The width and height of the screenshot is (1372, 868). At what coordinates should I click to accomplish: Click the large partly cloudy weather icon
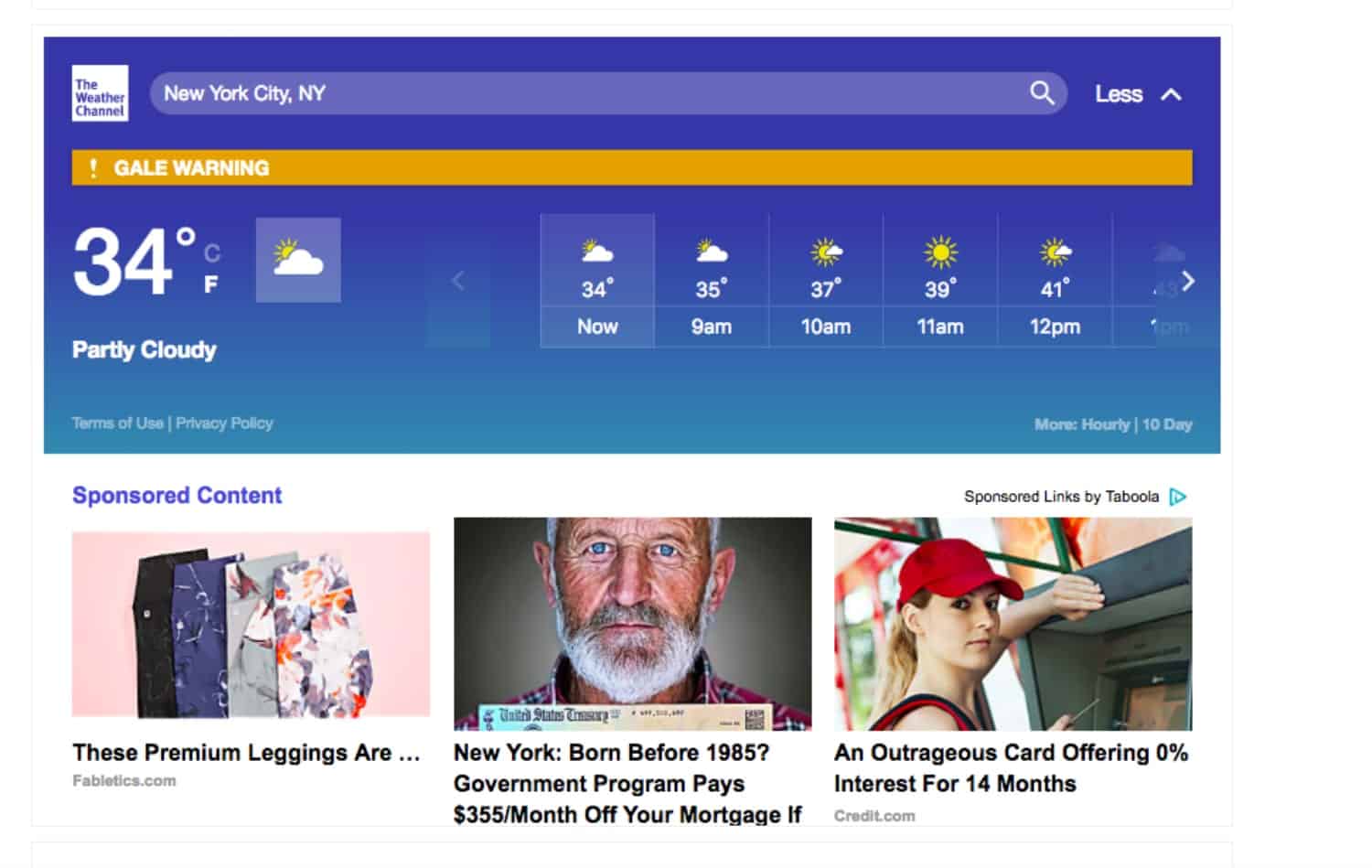pos(298,260)
